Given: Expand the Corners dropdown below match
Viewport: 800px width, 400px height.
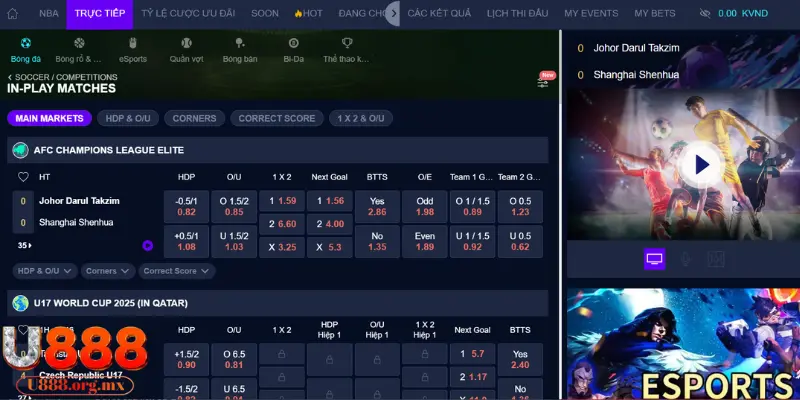Looking at the screenshot, I should (x=107, y=271).
